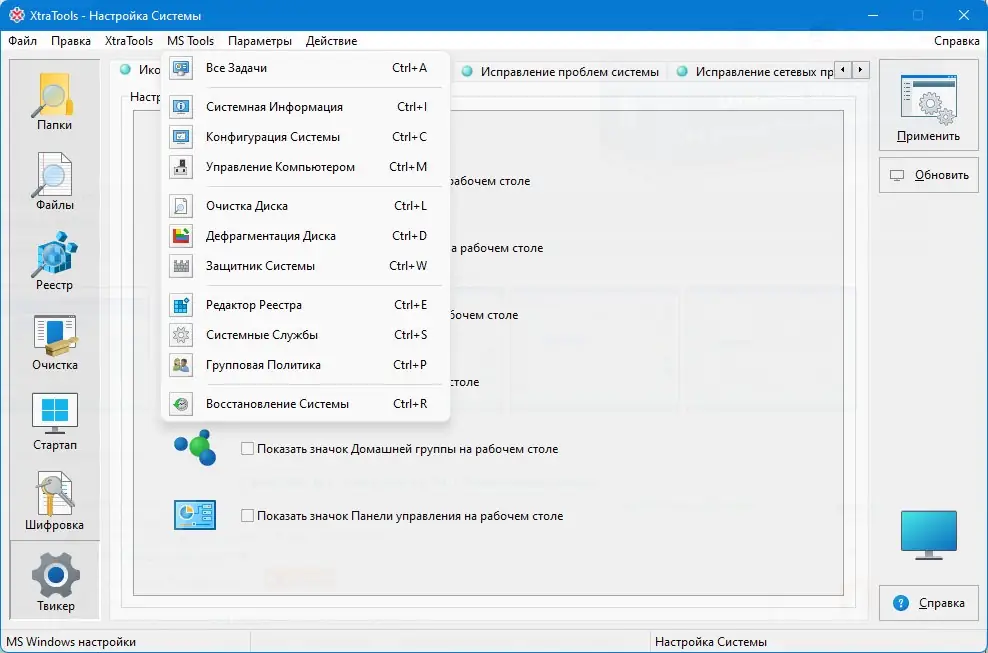Click the Домашняя группа spheres icon
Screen dimensions: 988x653
click(195, 448)
